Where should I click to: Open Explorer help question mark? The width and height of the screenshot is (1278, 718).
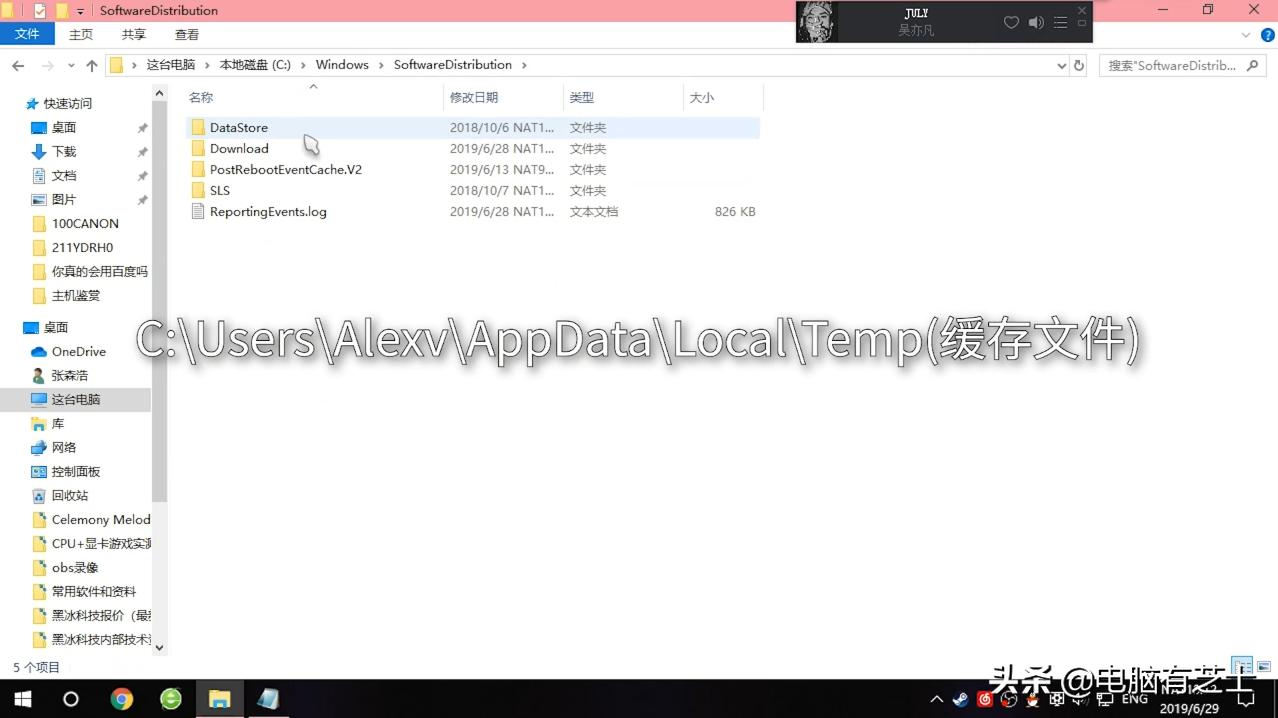pyautogui.click(x=1270, y=34)
